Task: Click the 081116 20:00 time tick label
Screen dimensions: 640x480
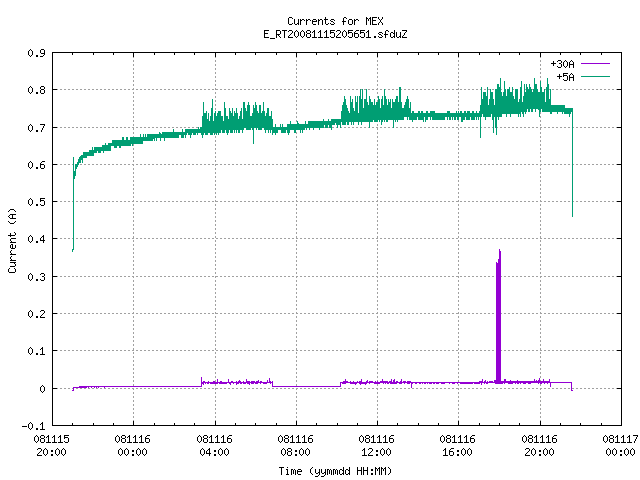Action: (x=540, y=446)
